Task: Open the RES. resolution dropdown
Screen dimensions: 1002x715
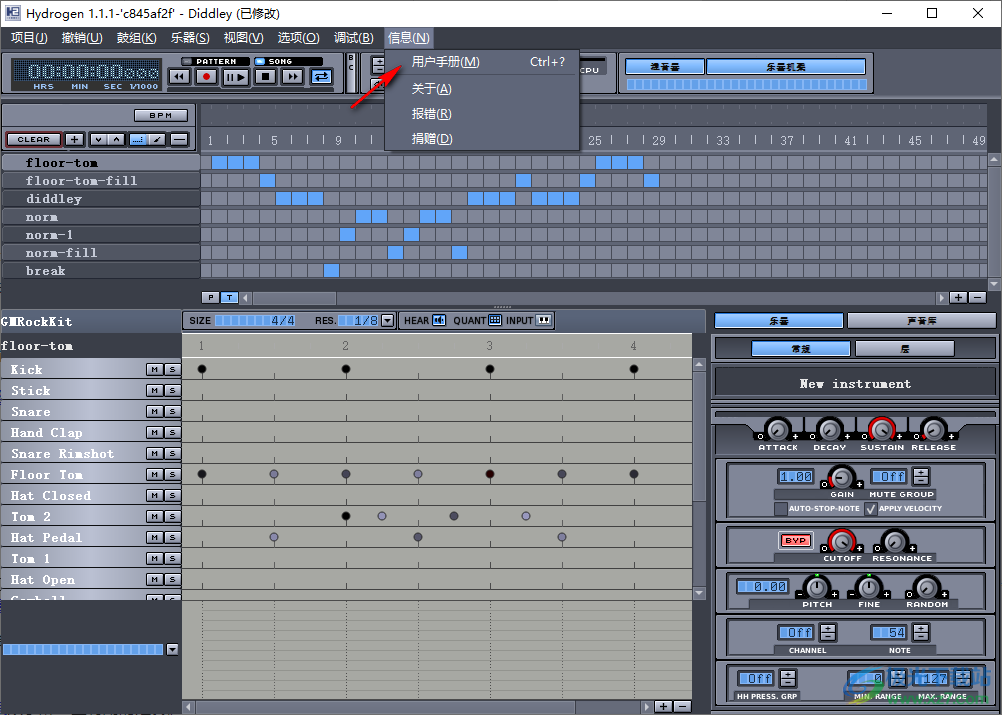Action: (x=387, y=320)
